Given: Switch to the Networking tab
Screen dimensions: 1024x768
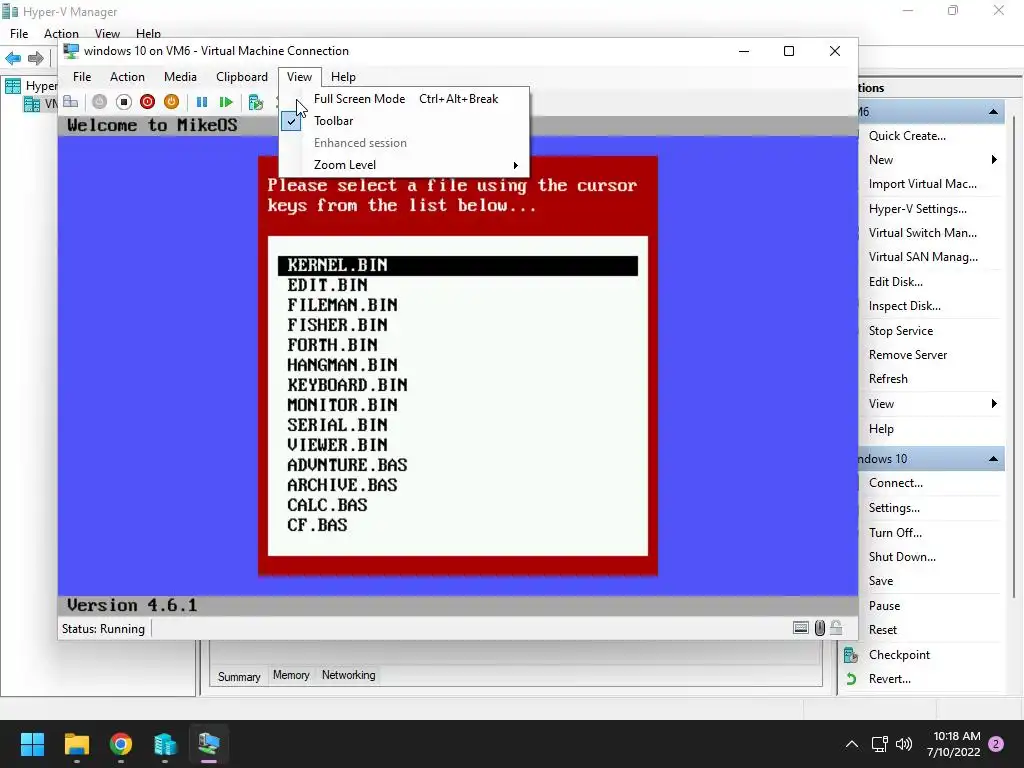Looking at the screenshot, I should click(348, 675).
